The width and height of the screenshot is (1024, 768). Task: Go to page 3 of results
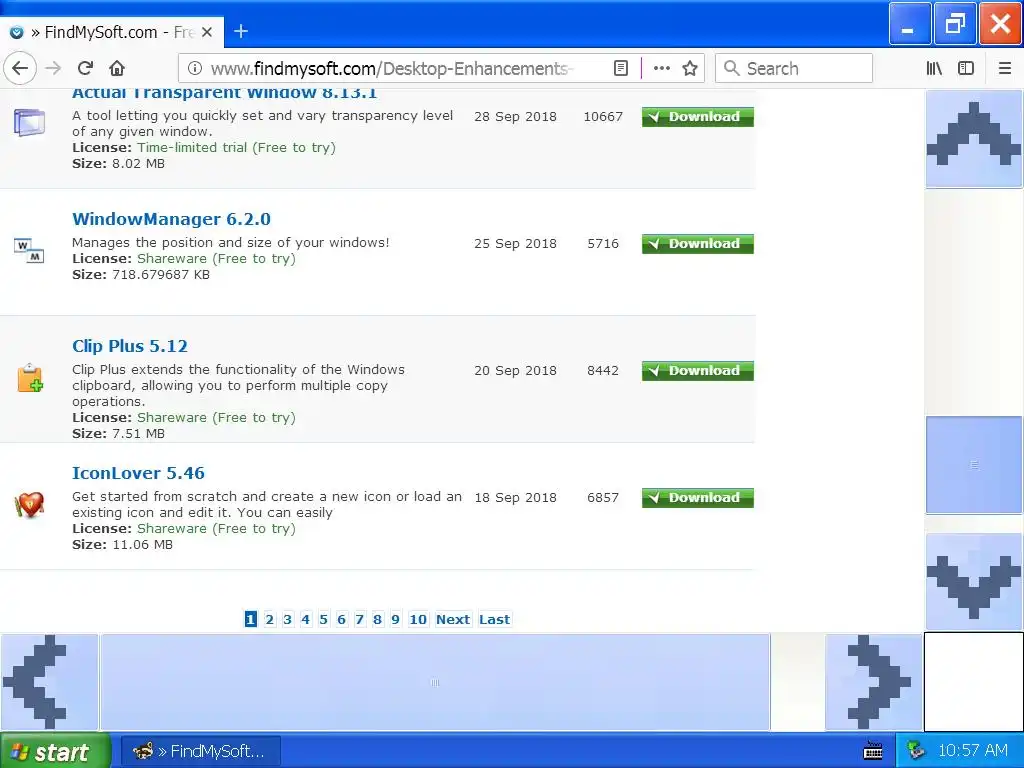(x=287, y=619)
